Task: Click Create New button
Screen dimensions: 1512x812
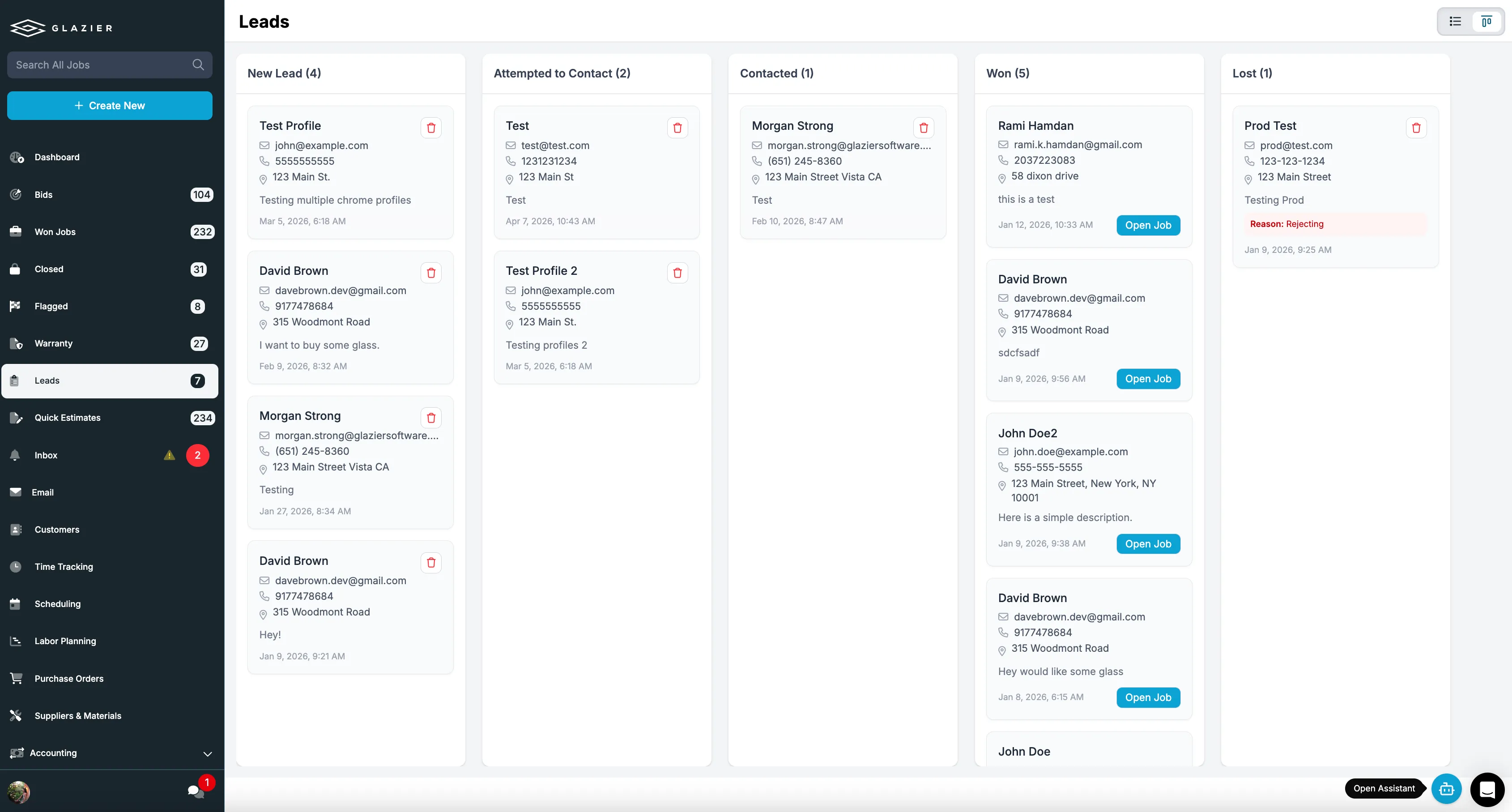Action: (110, 106)
